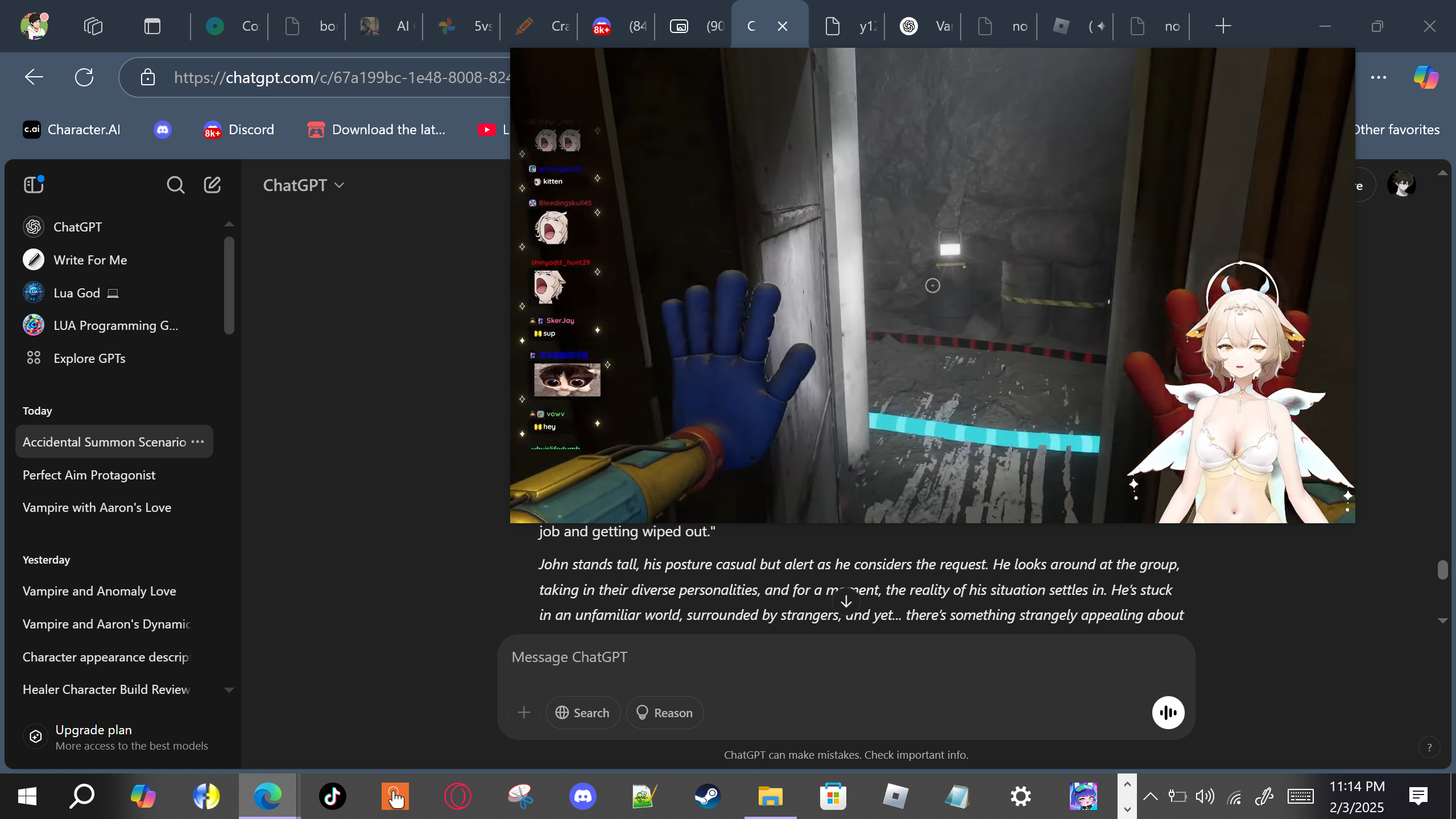Open Windows taskbar search

(82, 796)
